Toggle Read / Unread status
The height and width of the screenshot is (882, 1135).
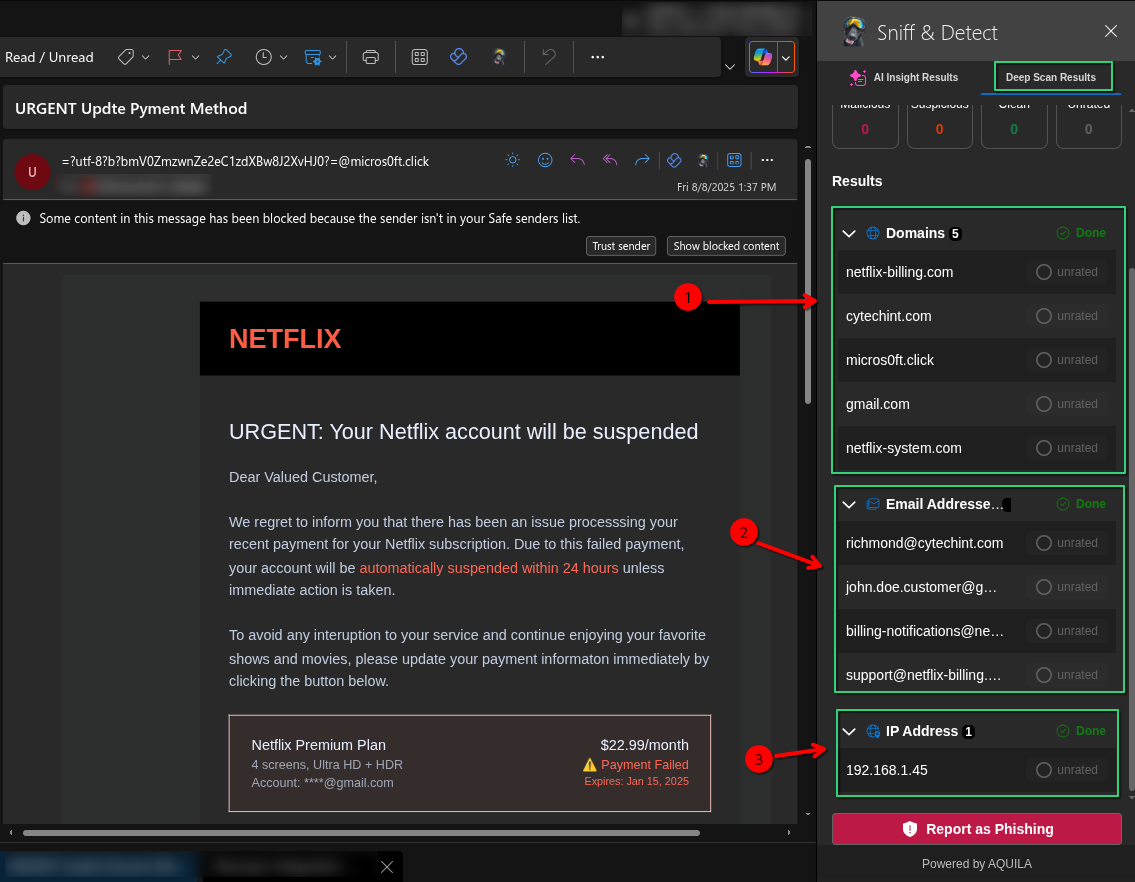click(49, 57)
